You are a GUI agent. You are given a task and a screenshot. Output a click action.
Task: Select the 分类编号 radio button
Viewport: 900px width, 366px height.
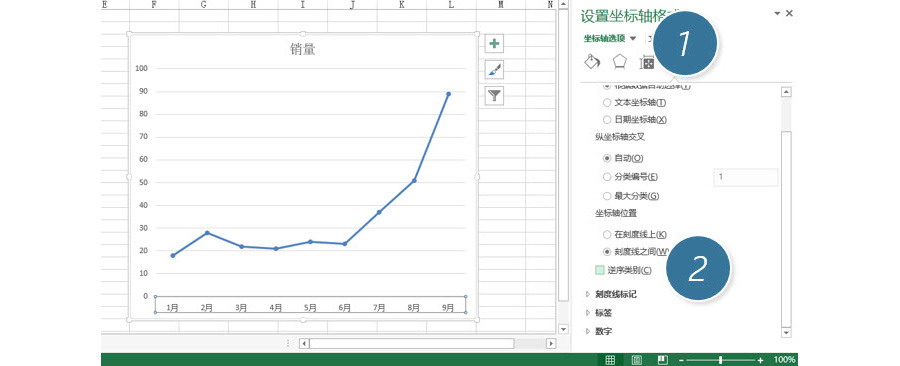point(607,177)
